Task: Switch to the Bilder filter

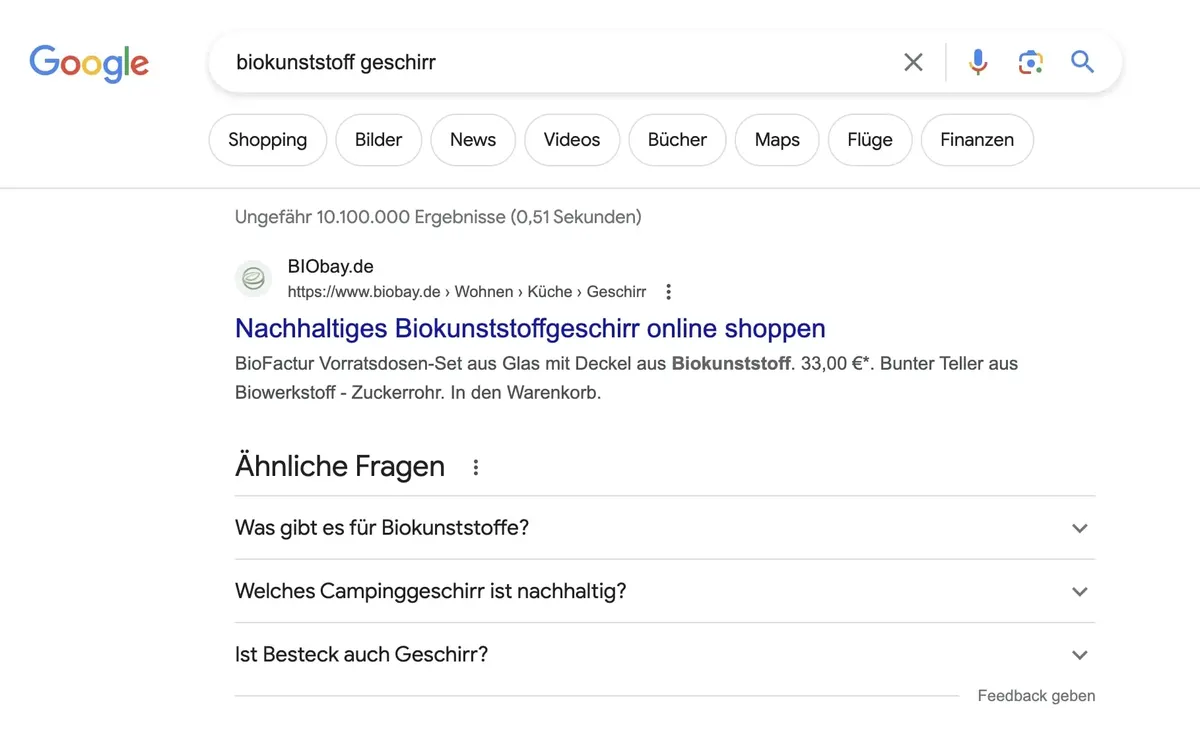Action: click(x=379, y=140)
